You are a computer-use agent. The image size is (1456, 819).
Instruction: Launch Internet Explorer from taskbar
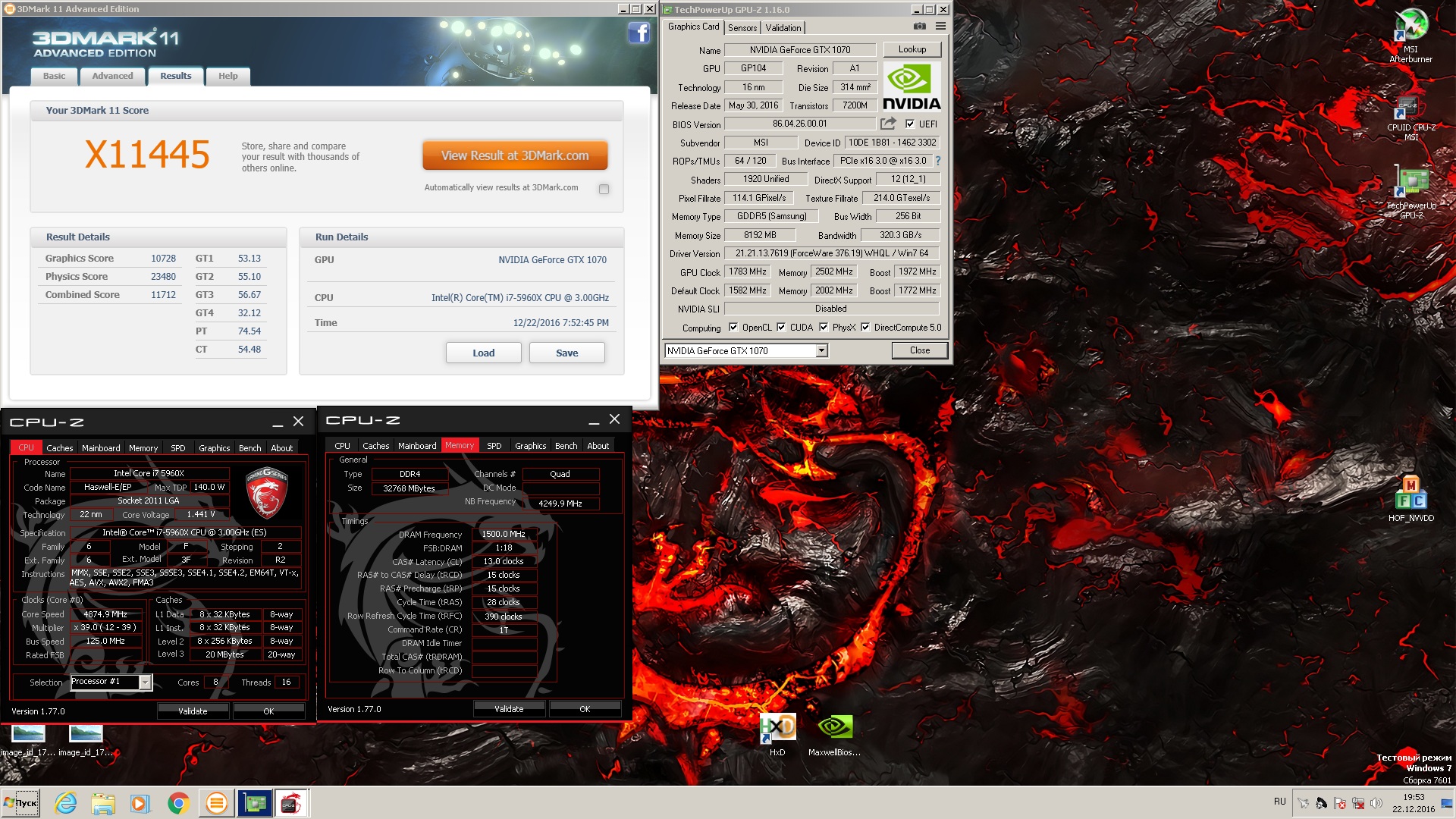click(66, 803)
